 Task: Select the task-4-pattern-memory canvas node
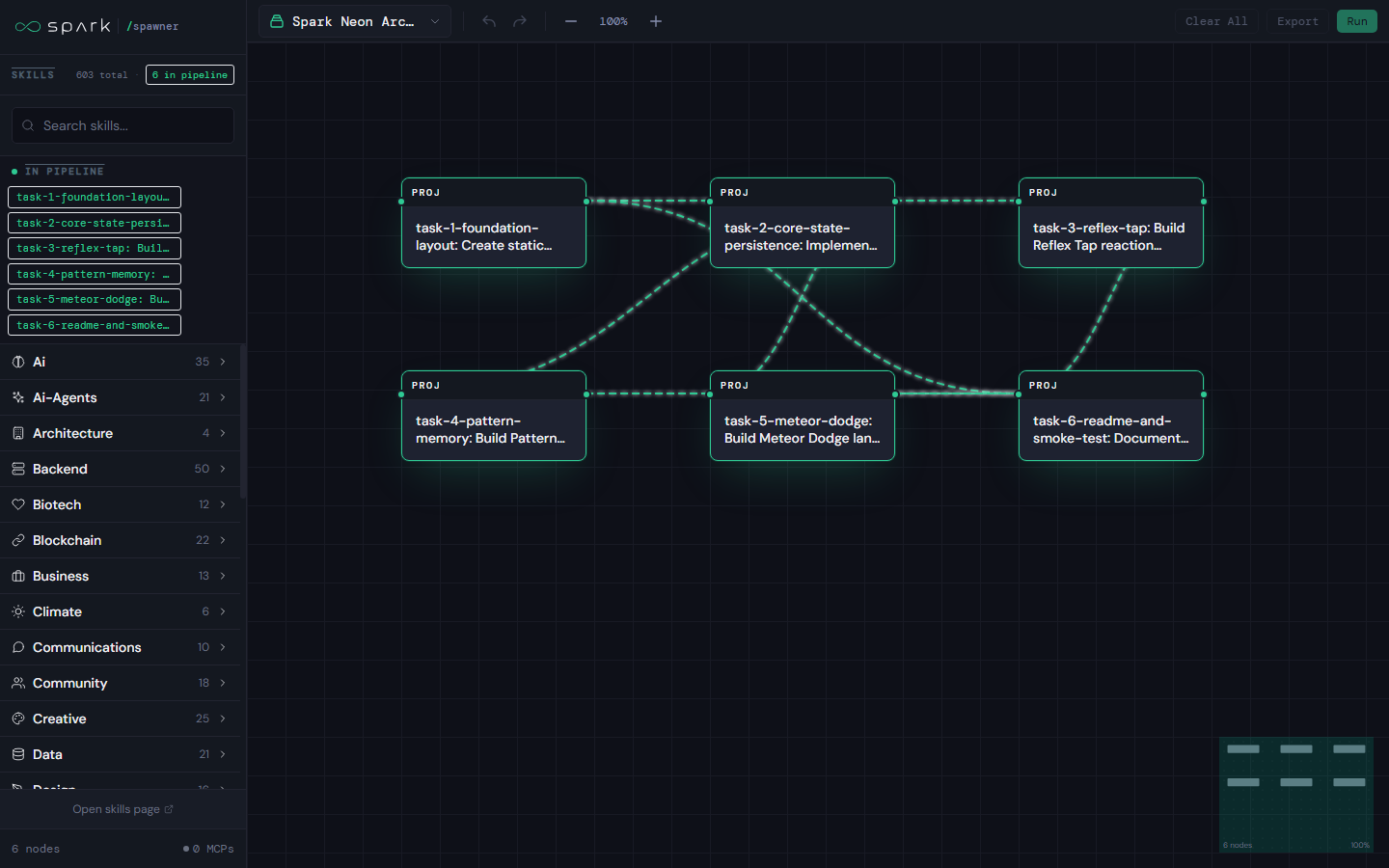point(494,416)
